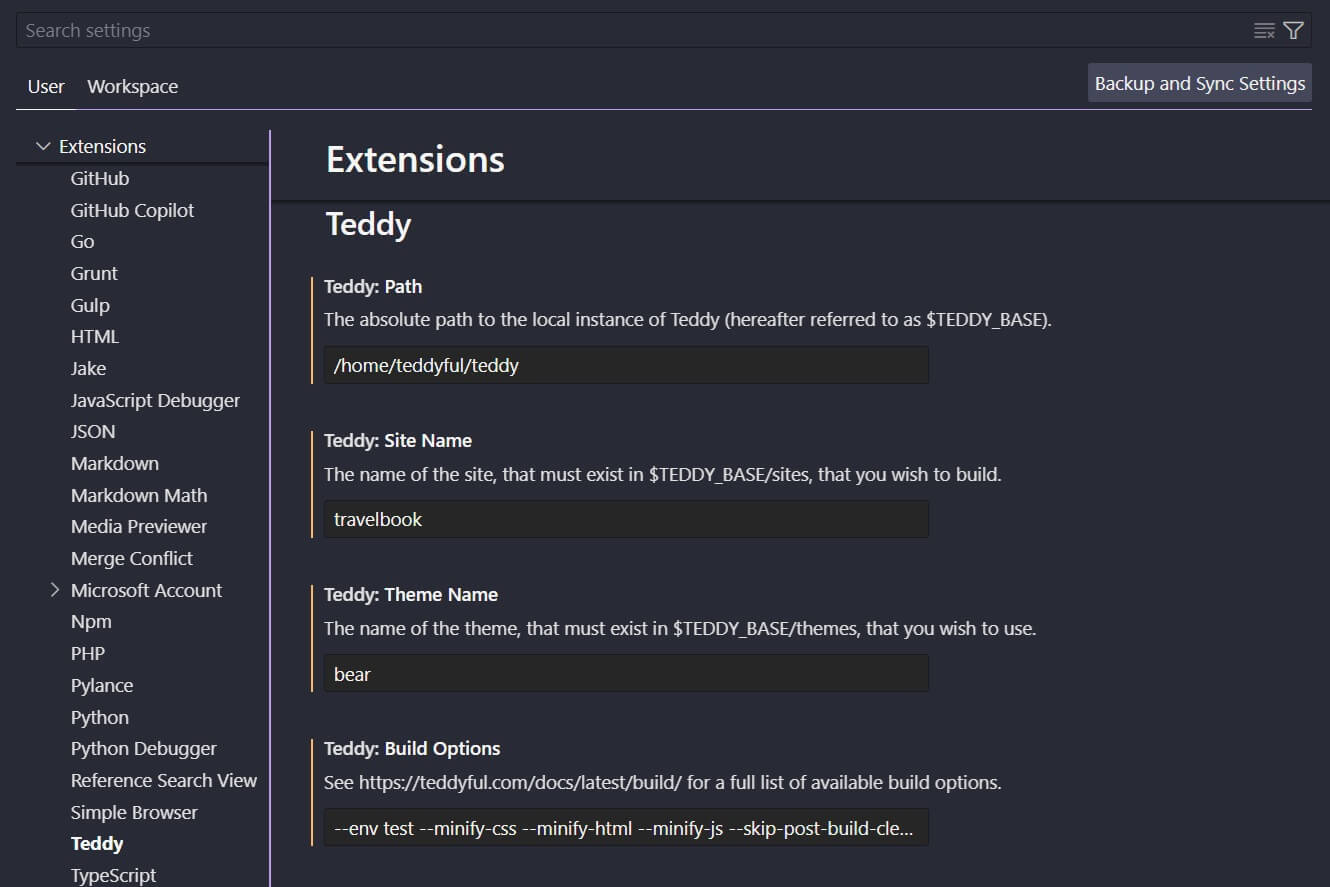Open Go extension settings
This screenshot has height=887, width=1330.
[x=82, y=241]
